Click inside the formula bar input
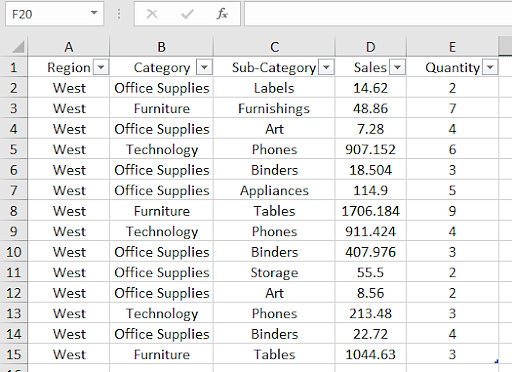 pos(378,14)
